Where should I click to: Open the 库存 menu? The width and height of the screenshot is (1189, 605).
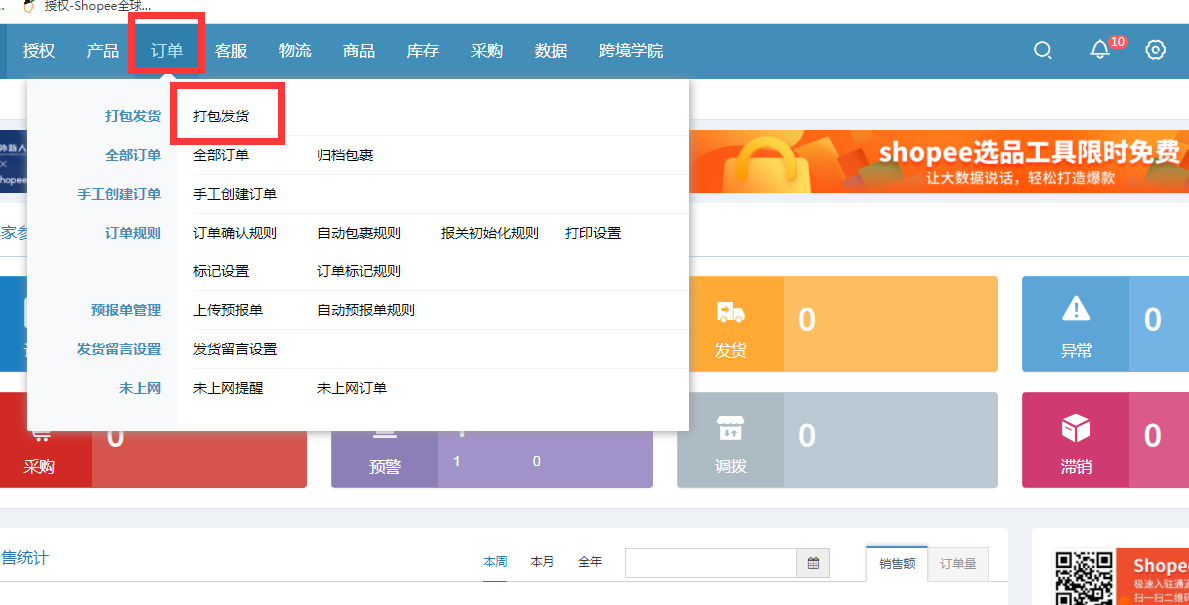point(422,51)
